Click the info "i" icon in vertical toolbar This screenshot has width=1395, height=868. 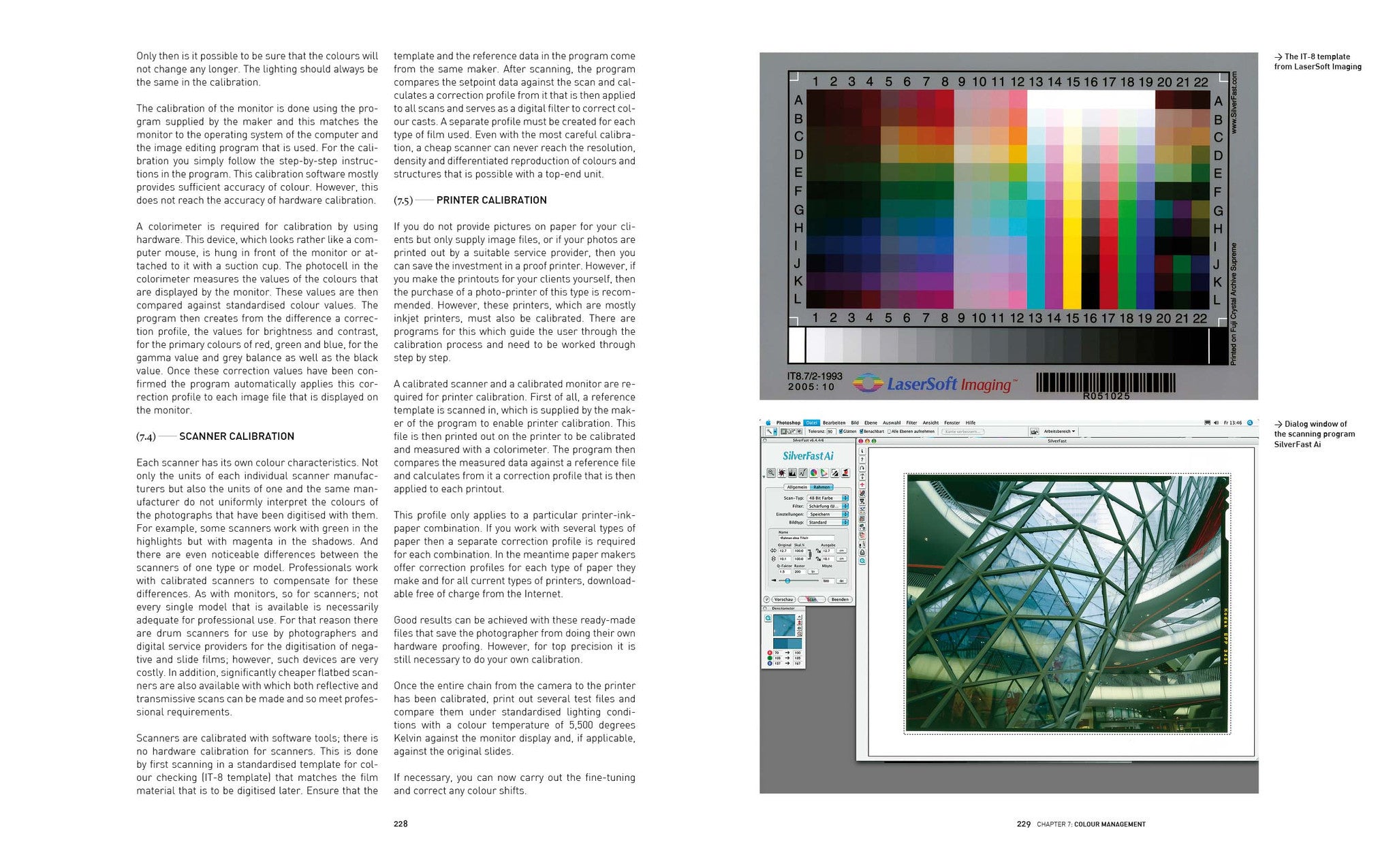tap(862, 451)
